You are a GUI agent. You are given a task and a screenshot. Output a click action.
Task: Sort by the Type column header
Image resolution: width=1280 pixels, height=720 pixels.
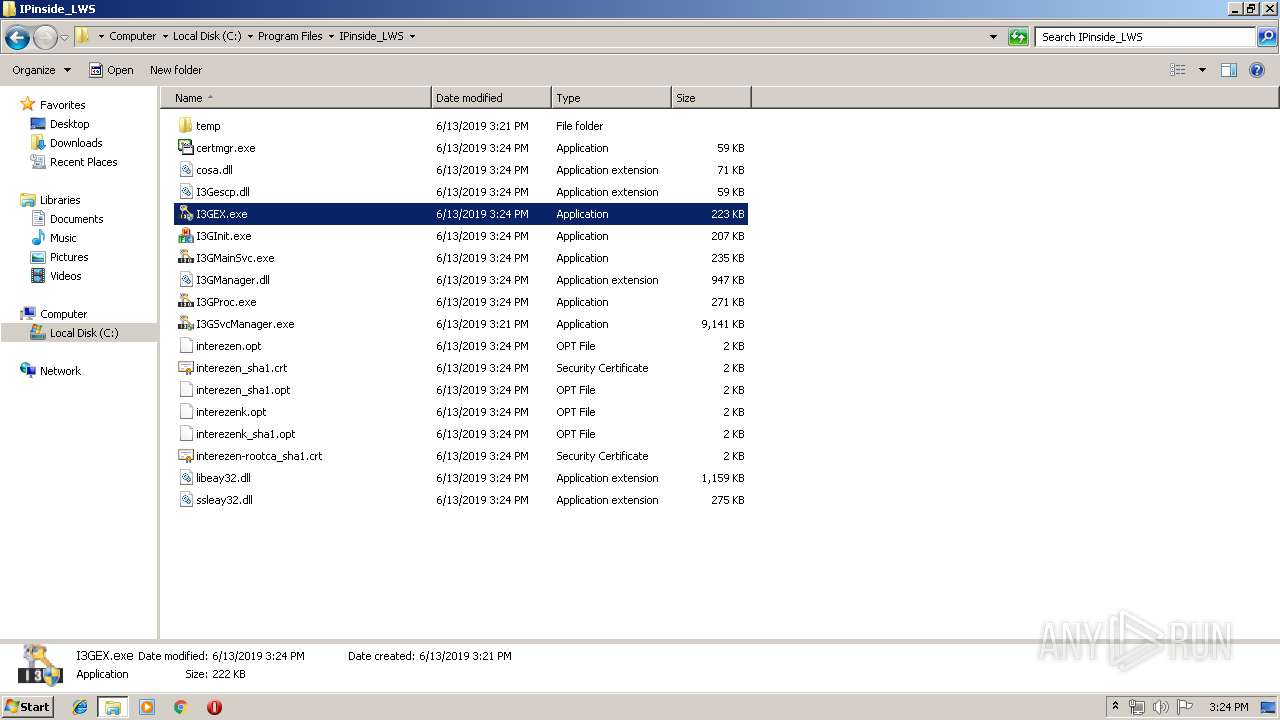611,98
